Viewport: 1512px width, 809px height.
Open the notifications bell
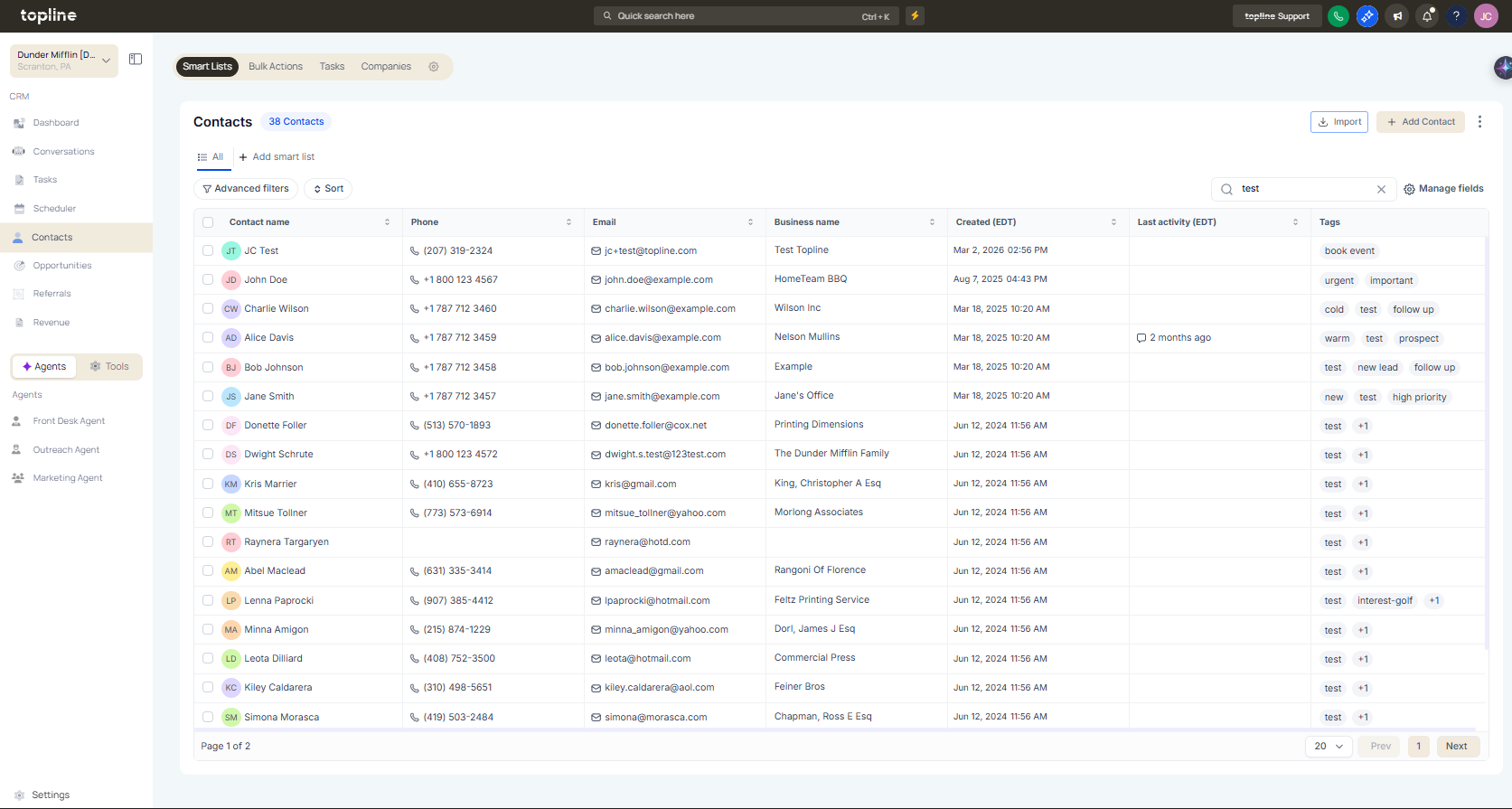click(1427, 16)
